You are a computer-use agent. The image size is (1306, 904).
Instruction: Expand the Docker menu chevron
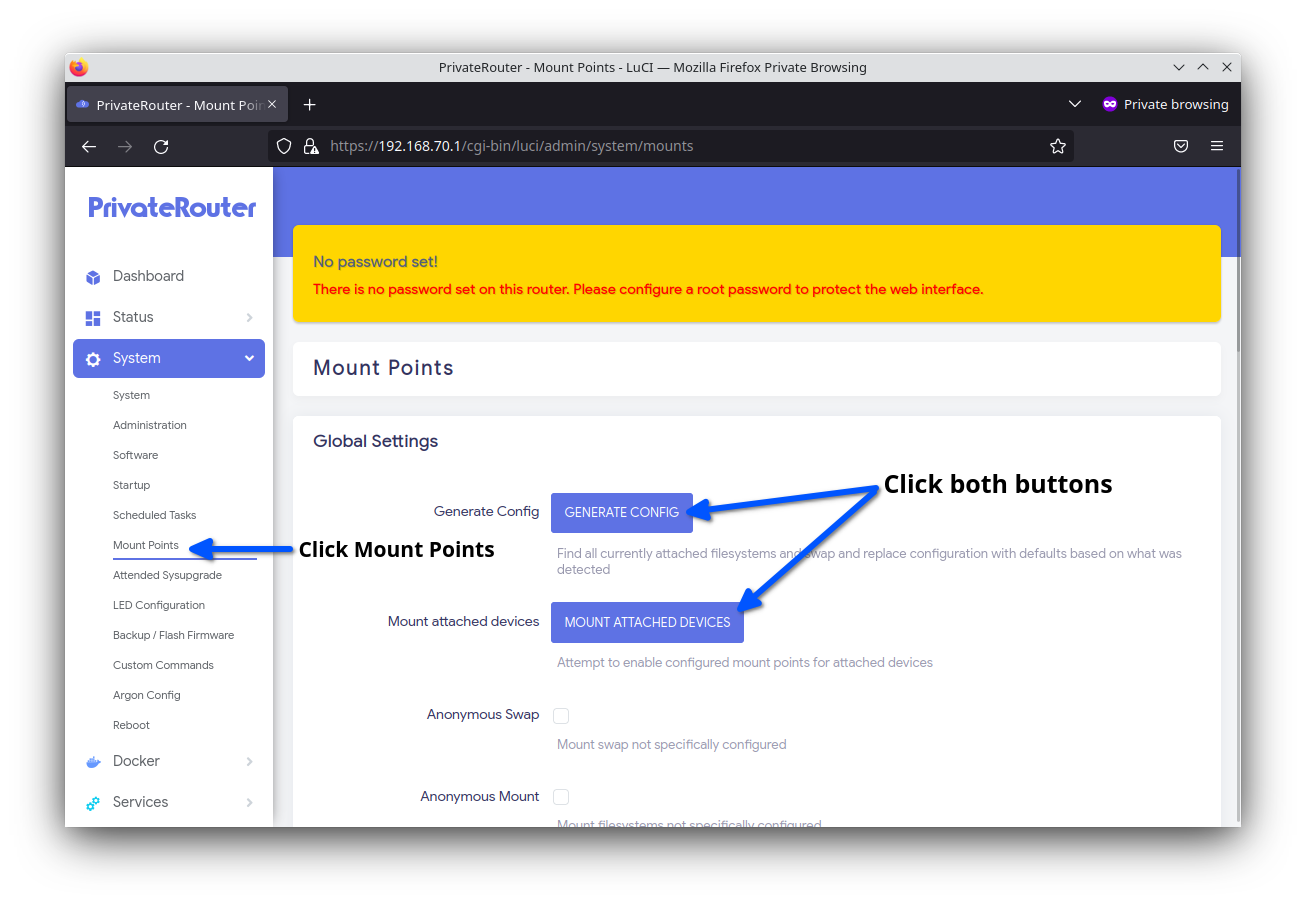249,762
